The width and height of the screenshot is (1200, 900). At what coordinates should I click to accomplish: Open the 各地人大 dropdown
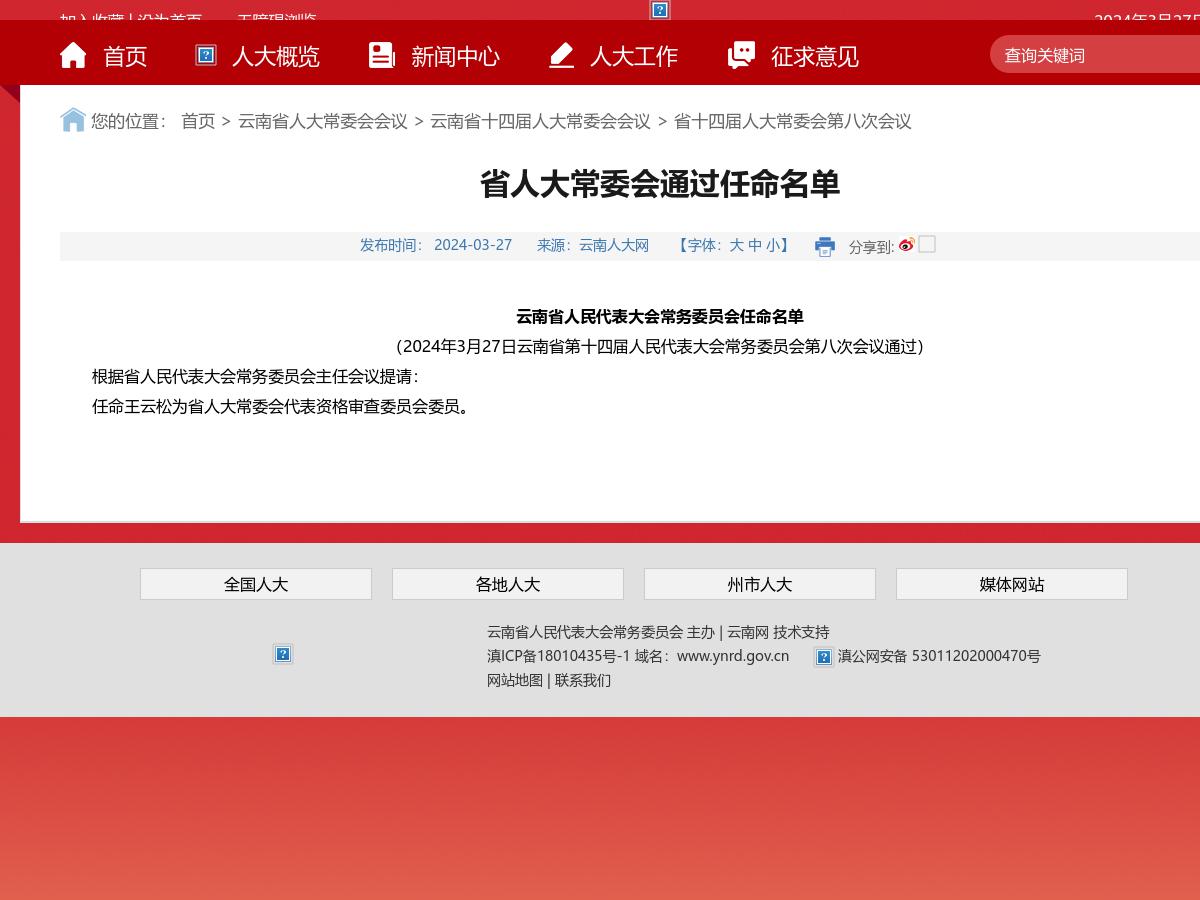(508, 584)
